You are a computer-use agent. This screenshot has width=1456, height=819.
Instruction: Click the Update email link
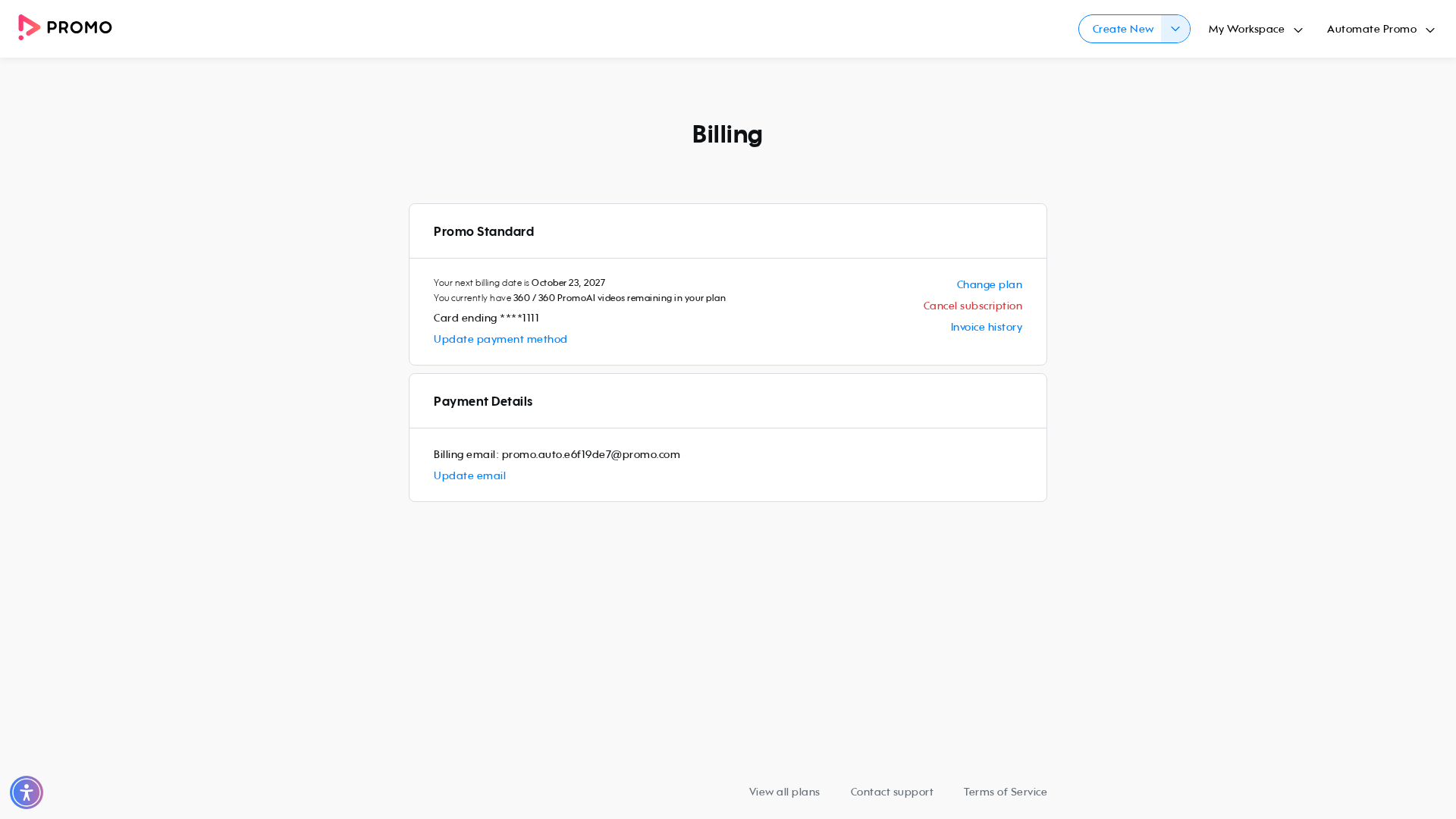tap(469, 476)
